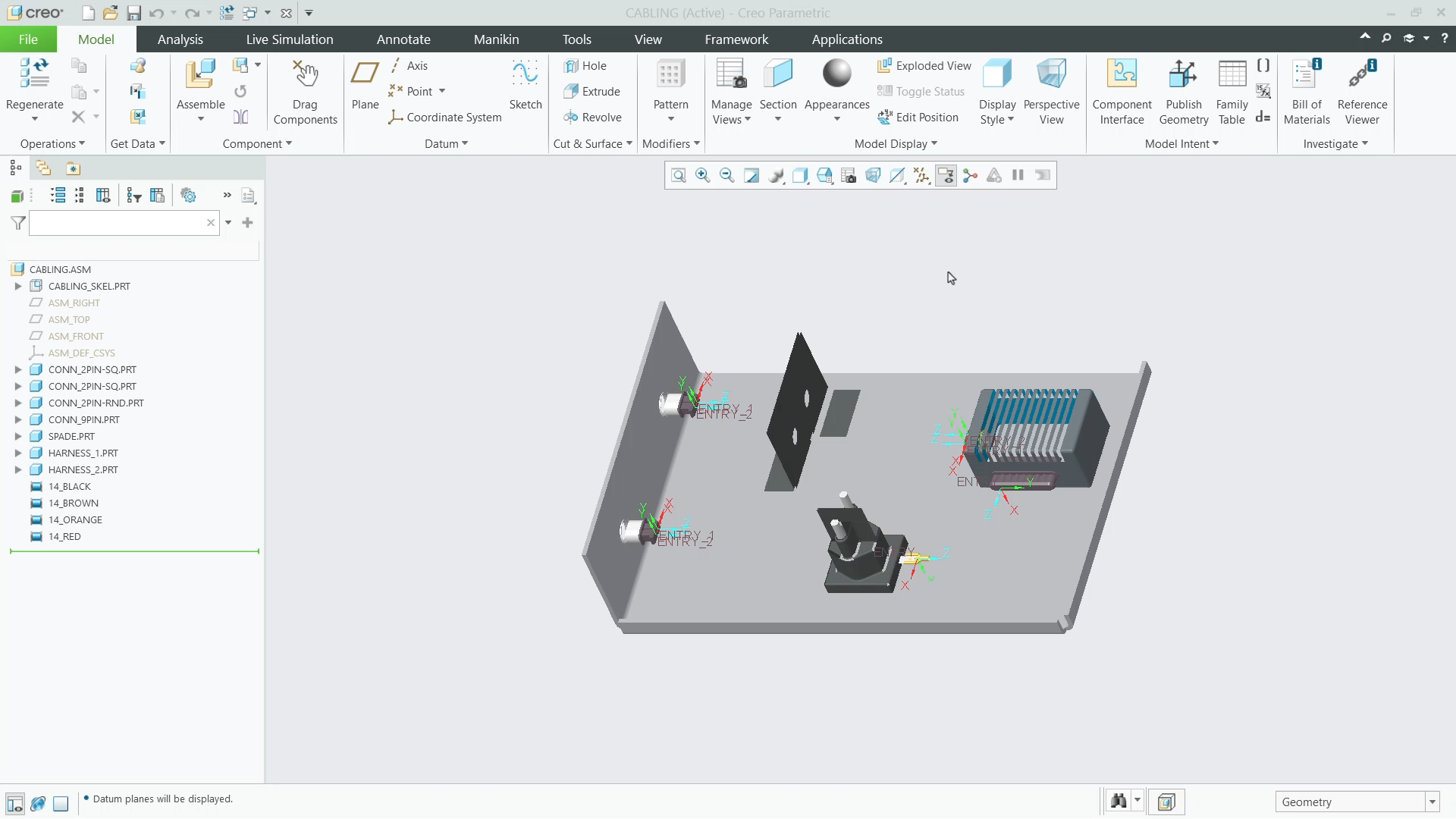Open Appearances color sphere

coord(836,74)
